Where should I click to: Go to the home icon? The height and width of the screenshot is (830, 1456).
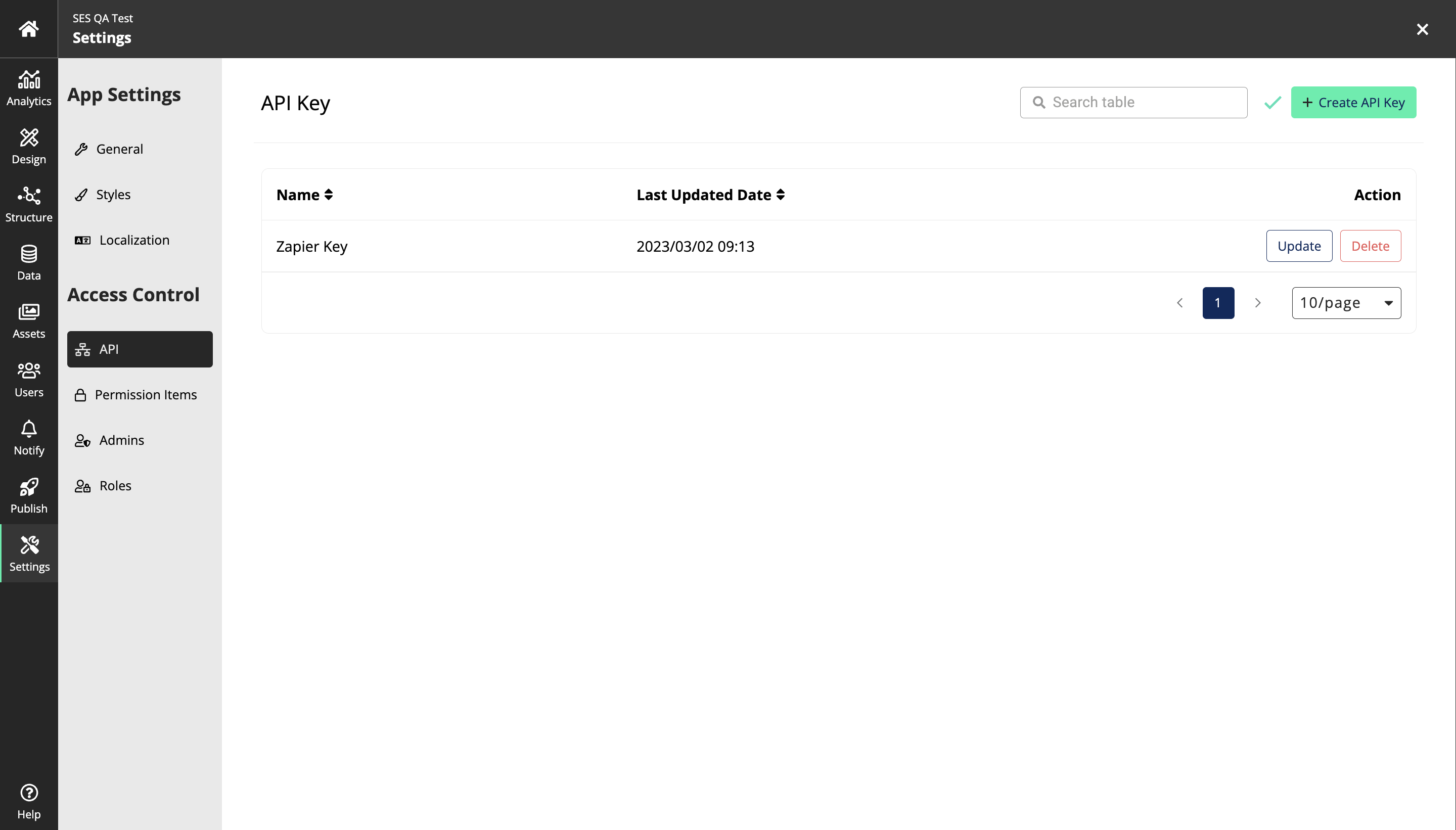tap(28, 28)
